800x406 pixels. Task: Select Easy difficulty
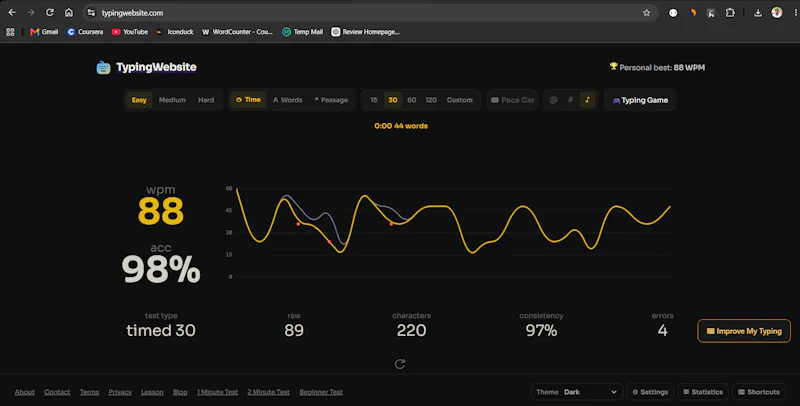click(139, 100)
